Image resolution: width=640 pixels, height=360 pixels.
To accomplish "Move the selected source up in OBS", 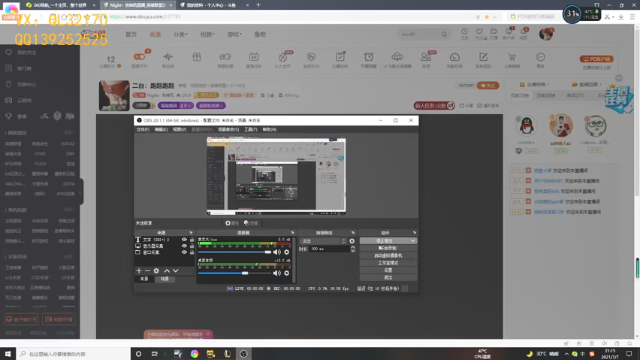I will pyautogui.click(x=167, y=271).
